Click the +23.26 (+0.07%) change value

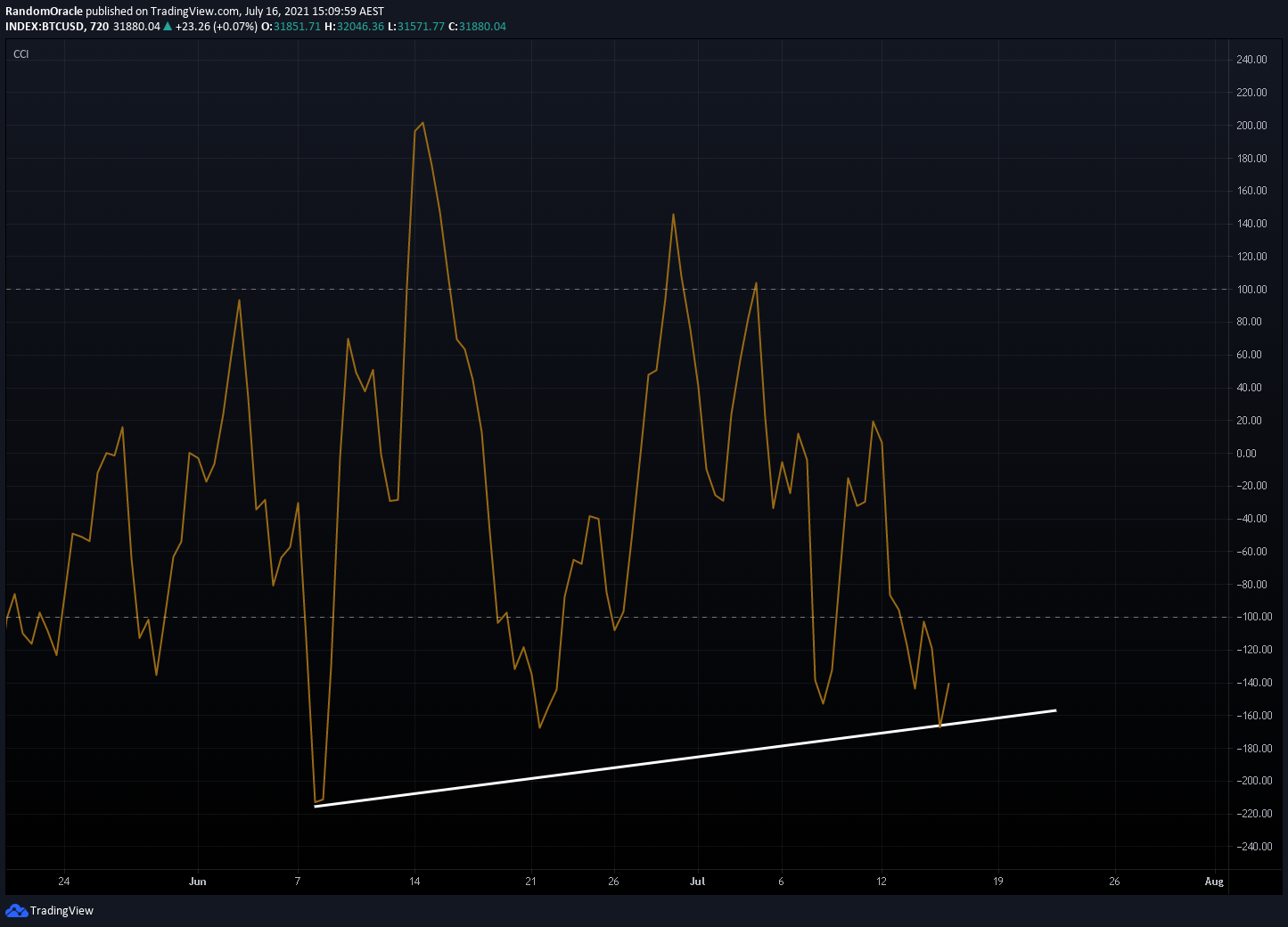[x=217, y=27]
